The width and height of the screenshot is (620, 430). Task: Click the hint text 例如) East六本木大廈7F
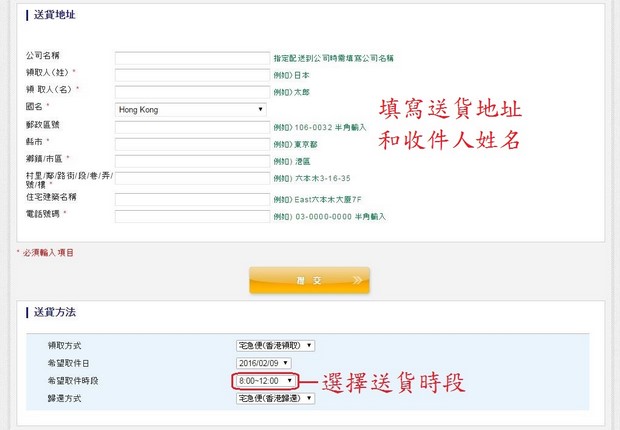[318, 199]
